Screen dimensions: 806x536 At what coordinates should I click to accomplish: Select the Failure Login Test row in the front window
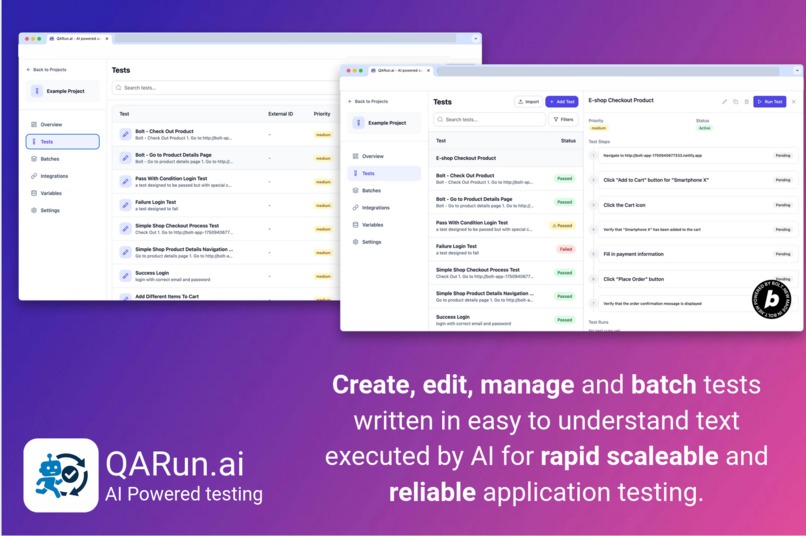pyautogui.click(x=506, y=249)
